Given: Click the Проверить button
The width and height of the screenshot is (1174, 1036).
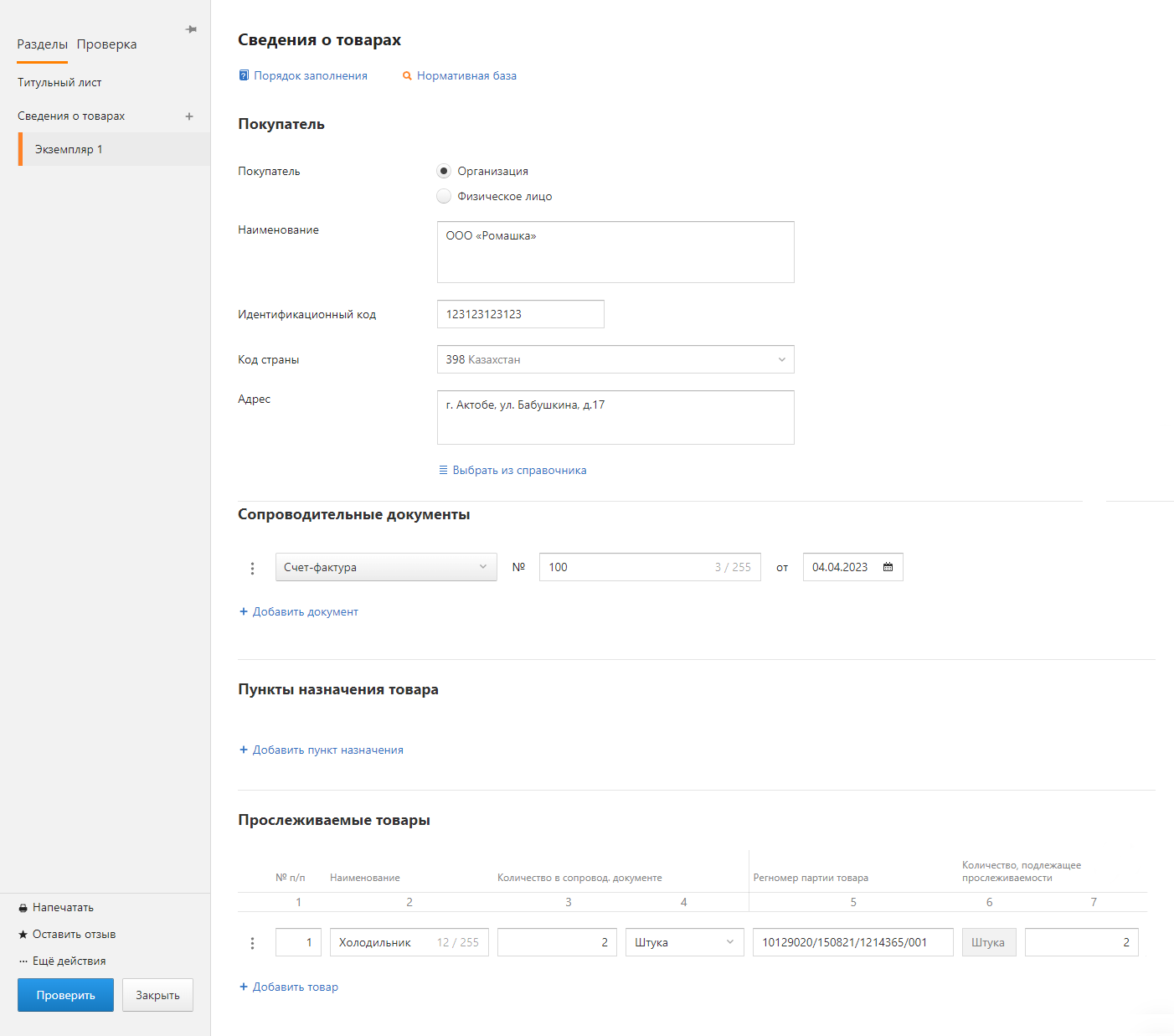Looking at the screenshot, I should coord(65,995).
